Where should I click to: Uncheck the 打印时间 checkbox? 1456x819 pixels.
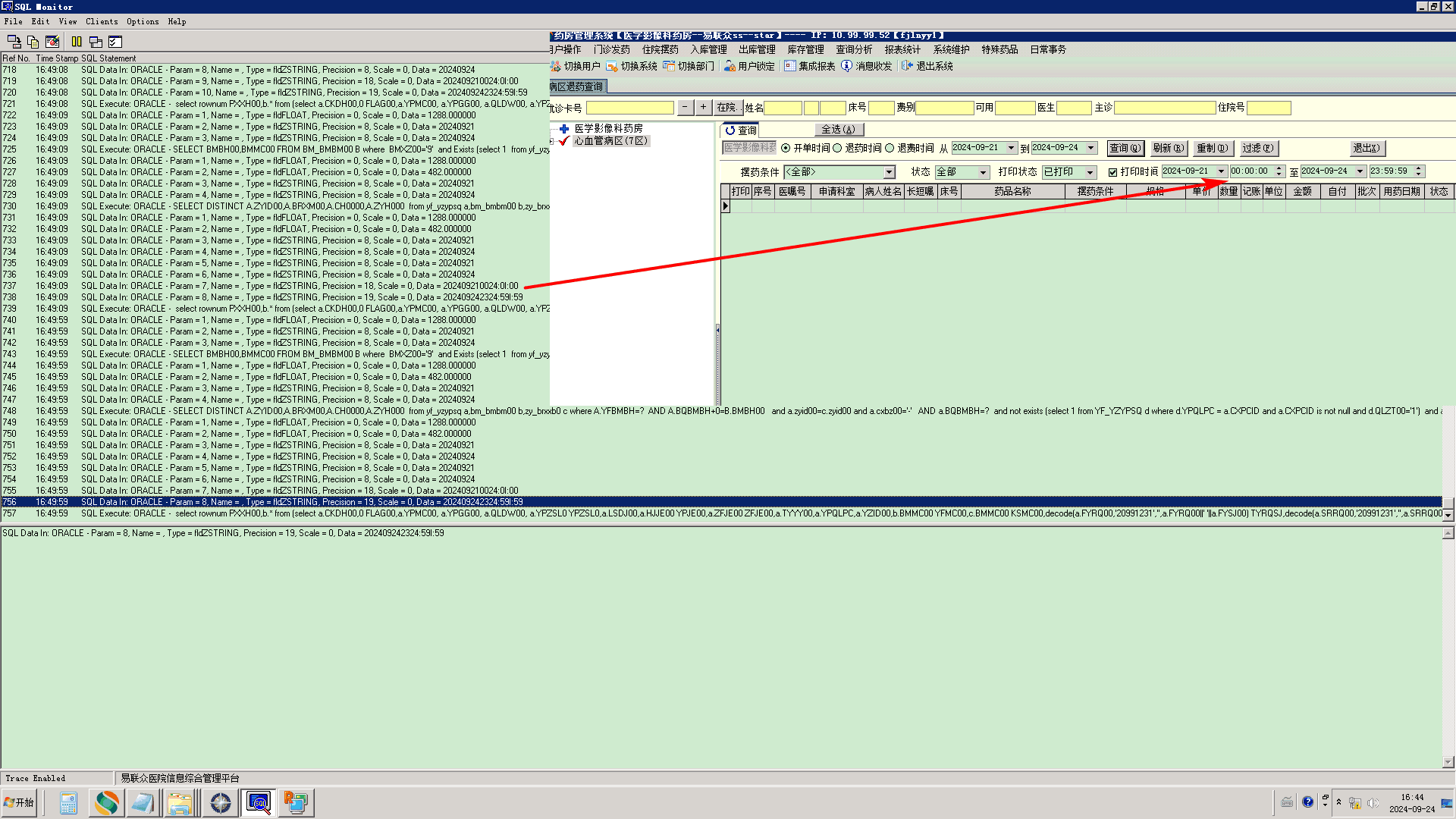click(x=1113, y=173)
